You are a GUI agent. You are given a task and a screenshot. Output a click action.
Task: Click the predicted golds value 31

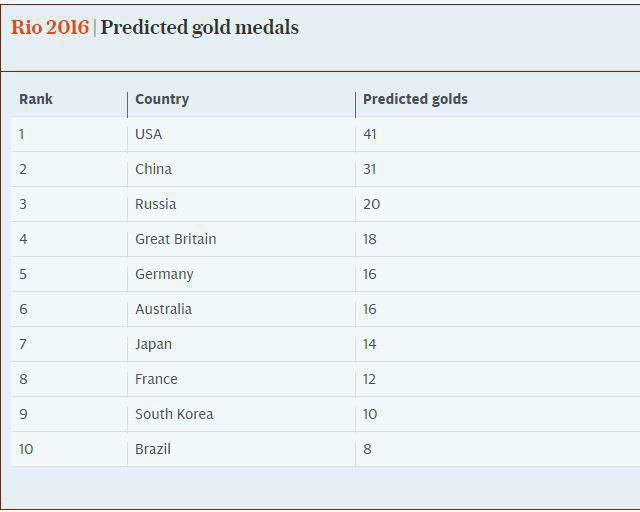[370, 169]
